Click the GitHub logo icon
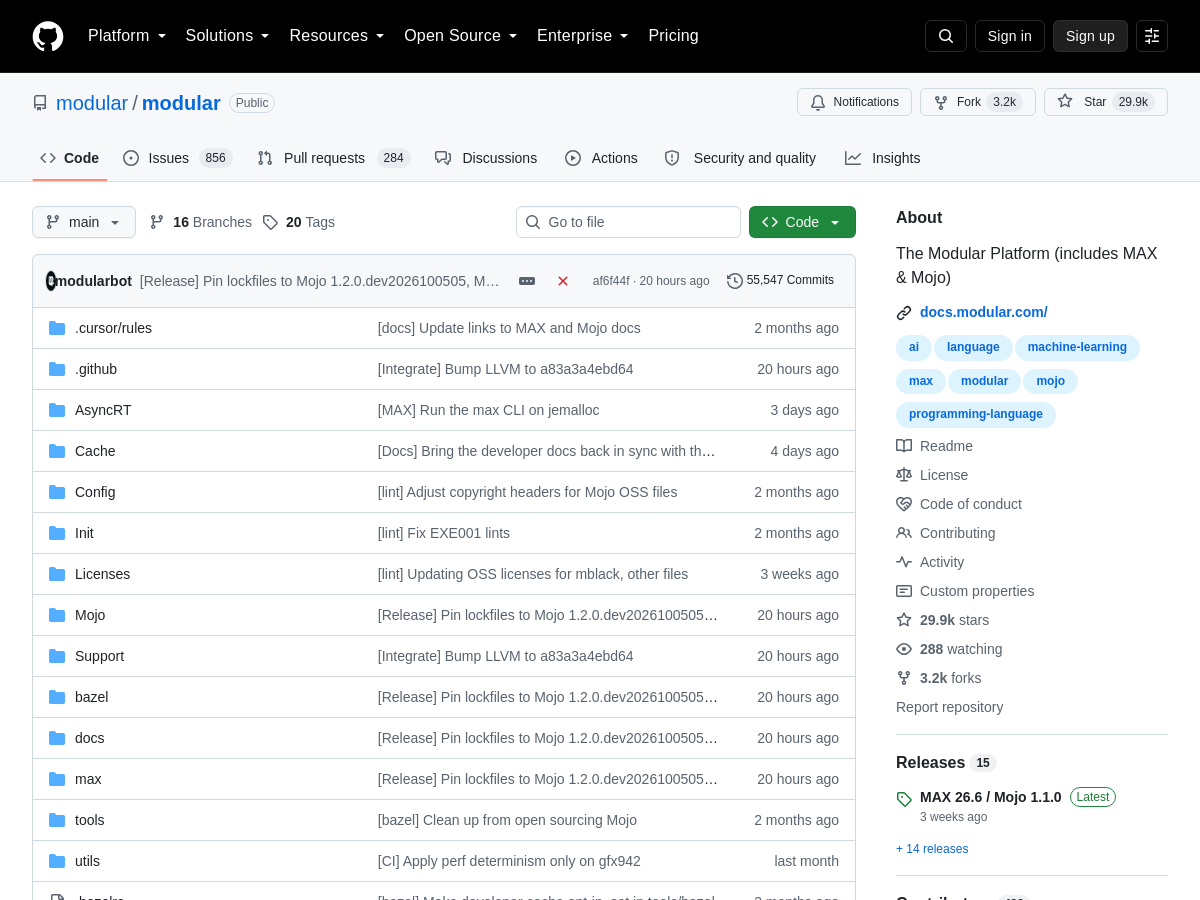The height and width of the screenshot is (900, 1200). (x=48, y=36)
